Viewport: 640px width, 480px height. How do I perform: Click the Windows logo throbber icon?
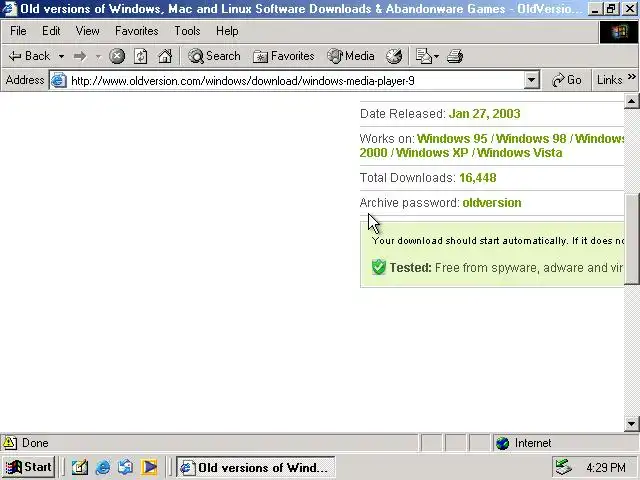[619, 32]
